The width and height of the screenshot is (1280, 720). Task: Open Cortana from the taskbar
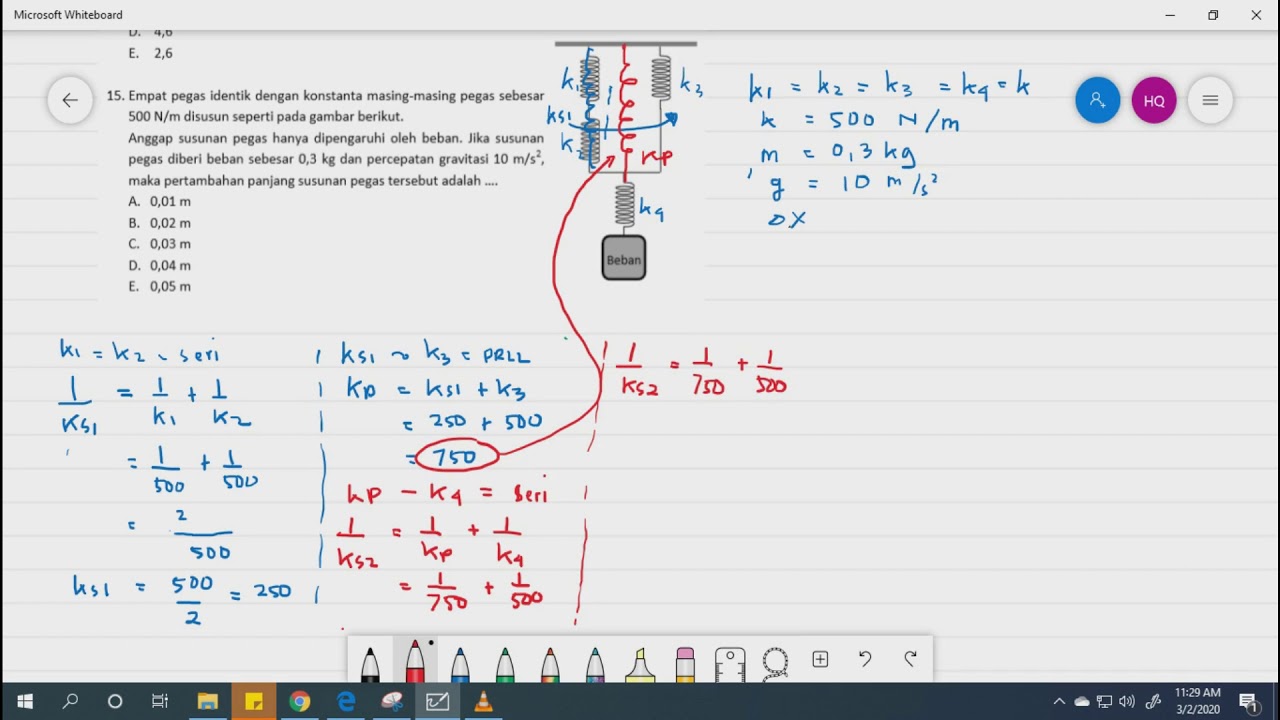click(x=115, y=701)
